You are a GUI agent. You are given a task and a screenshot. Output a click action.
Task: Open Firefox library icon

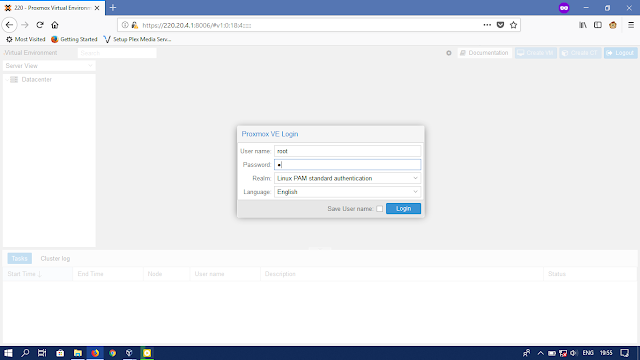(x=583, y=25)
